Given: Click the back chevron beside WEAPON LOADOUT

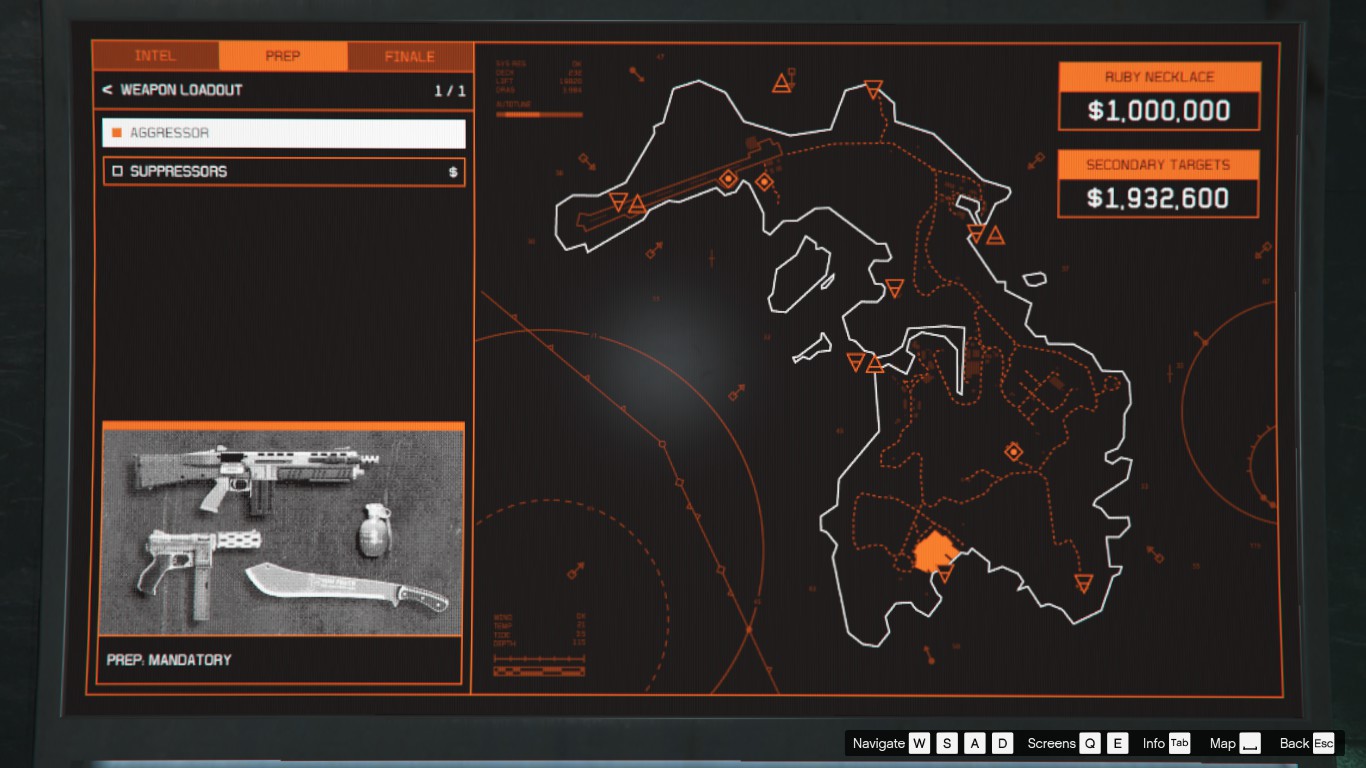Looking at the screenshot, I should click(107, 90).
